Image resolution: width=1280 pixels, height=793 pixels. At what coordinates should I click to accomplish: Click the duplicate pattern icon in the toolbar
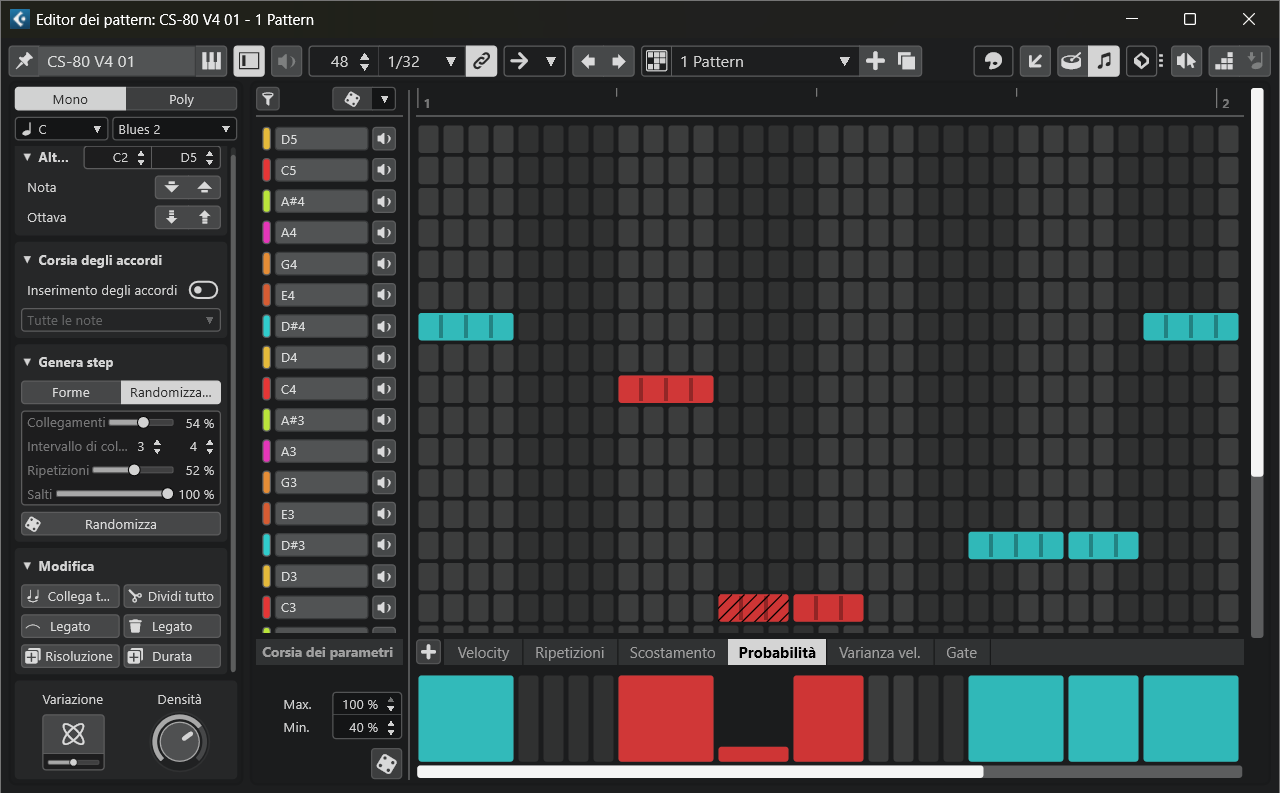pos(906,61)
